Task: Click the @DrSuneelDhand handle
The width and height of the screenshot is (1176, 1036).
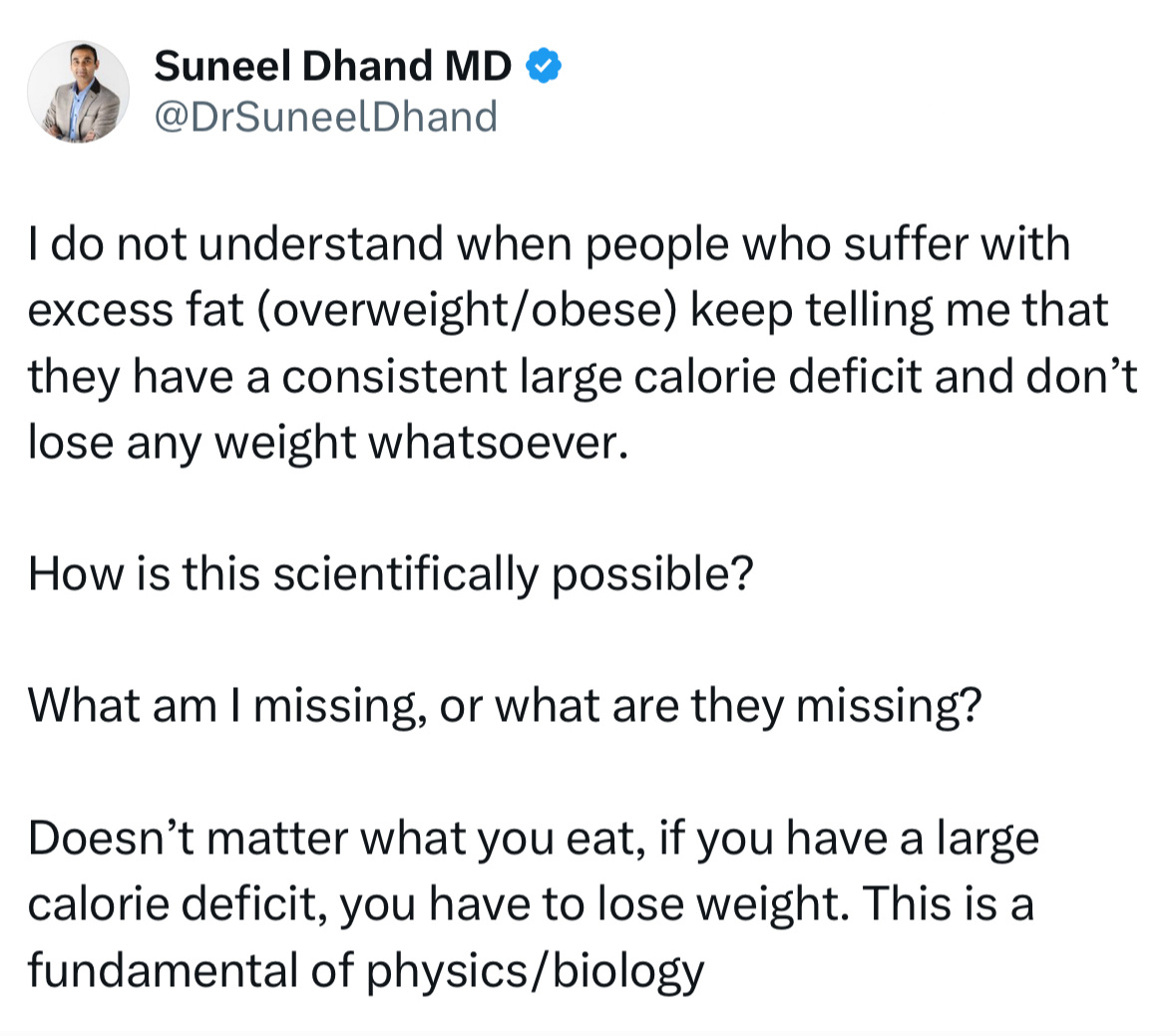Action: (x=325, y=117)
